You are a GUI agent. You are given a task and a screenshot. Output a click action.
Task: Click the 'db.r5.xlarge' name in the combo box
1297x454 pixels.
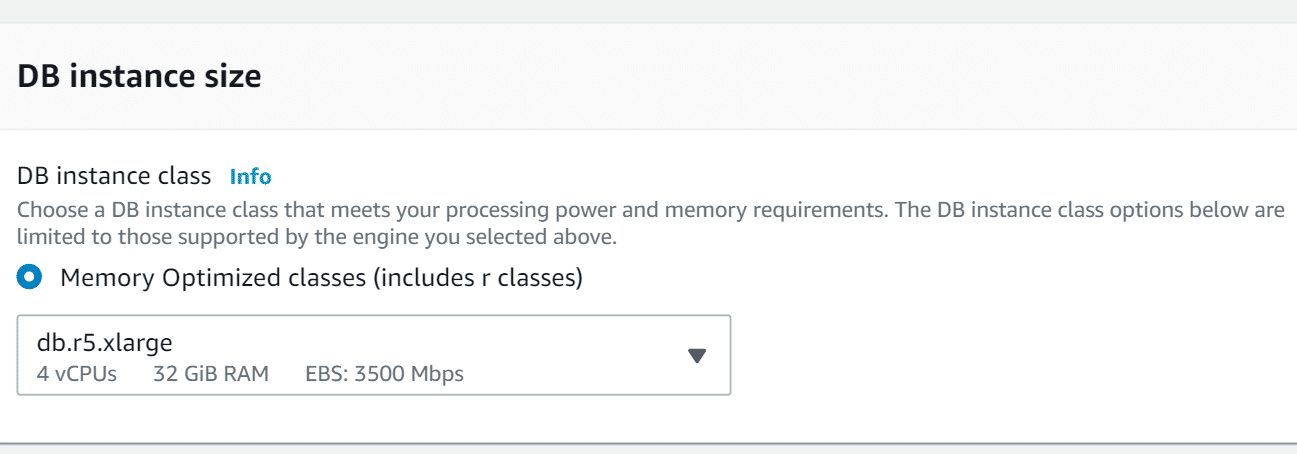point(104,343)
